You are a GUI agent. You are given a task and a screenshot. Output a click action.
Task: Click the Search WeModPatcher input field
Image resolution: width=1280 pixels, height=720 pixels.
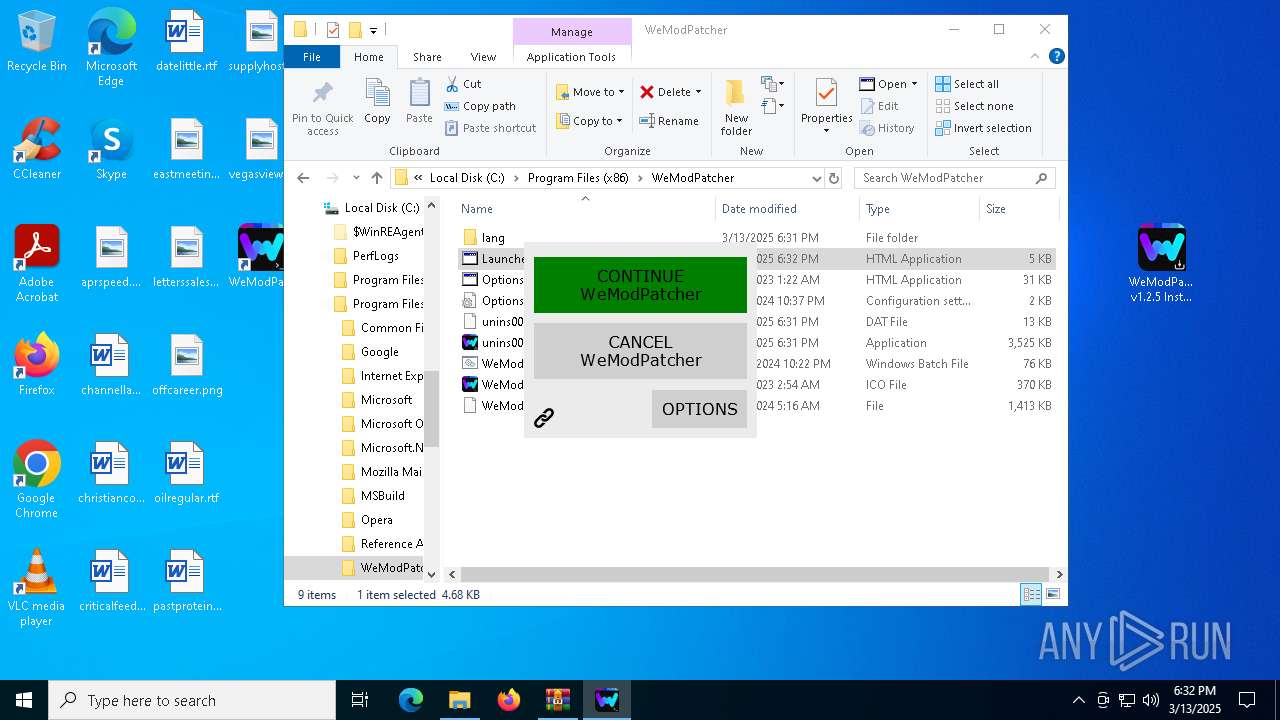(x=954, y=178)
